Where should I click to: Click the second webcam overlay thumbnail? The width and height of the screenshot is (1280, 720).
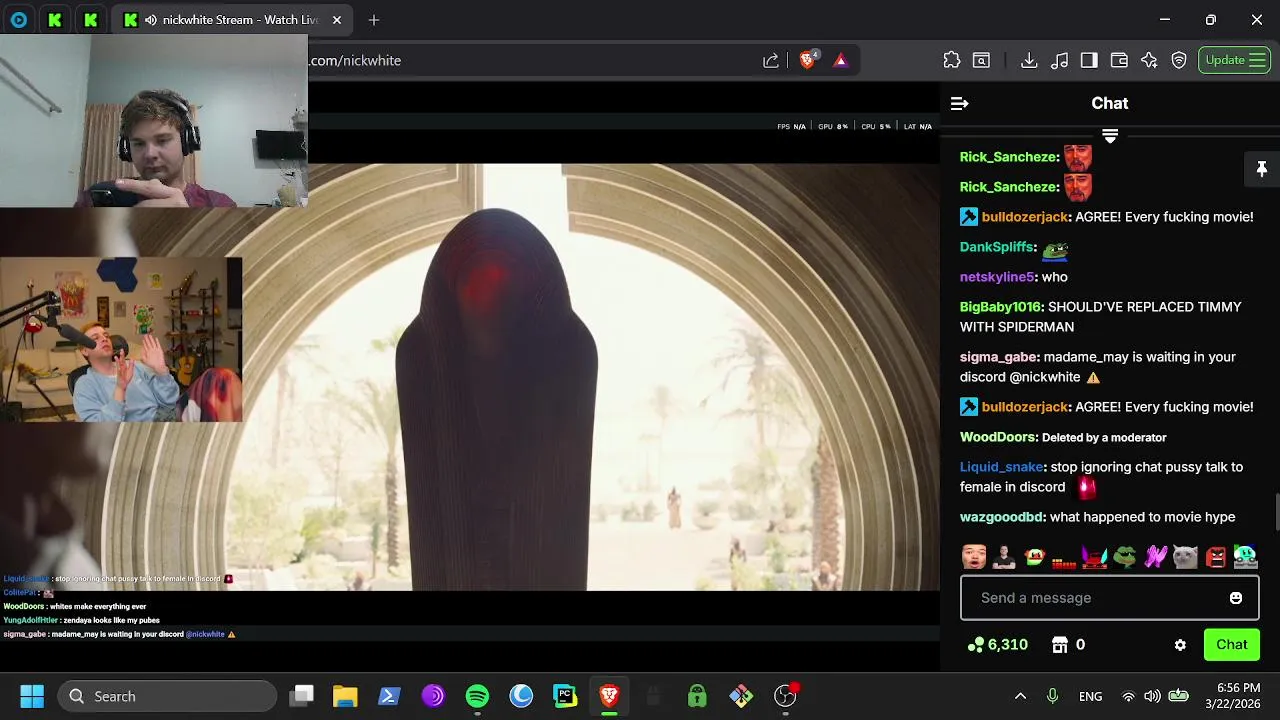coord(121,340)
